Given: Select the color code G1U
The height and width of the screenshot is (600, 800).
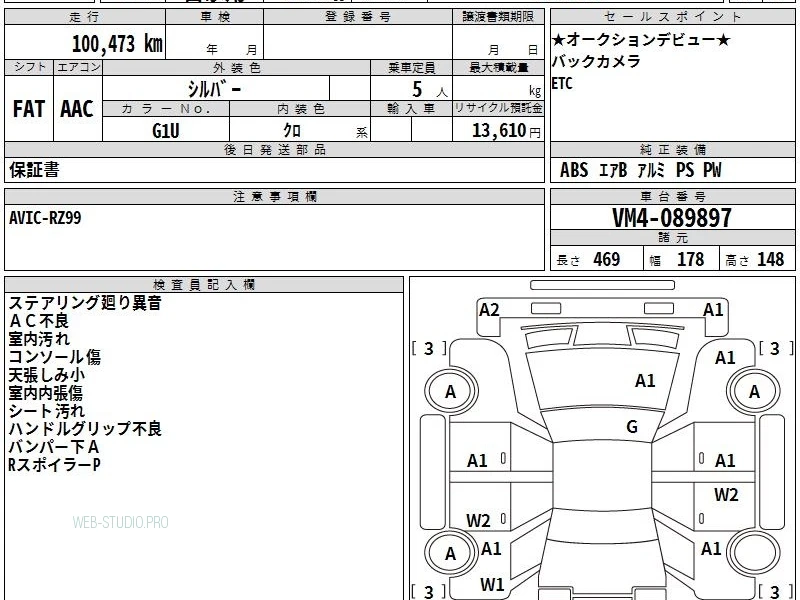Looking at the screenshot, I should click(166, 131).
